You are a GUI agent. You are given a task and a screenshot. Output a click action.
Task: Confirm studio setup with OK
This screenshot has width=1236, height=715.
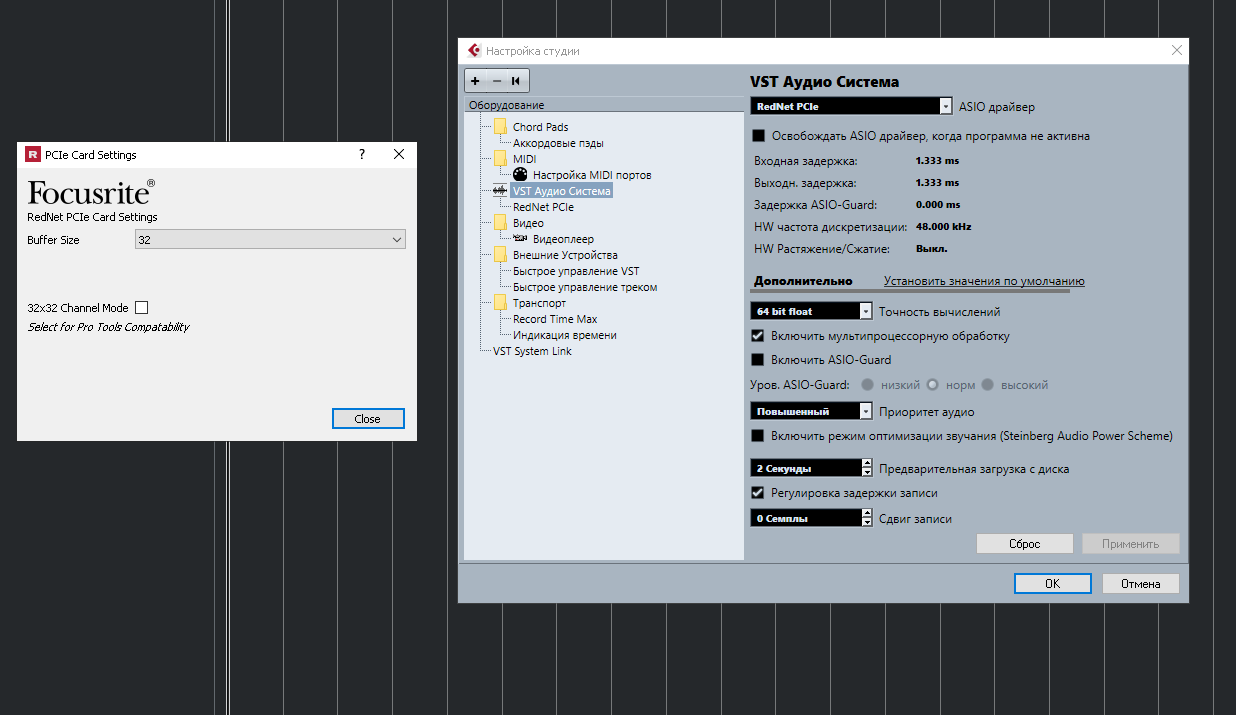click(1052, 584)
